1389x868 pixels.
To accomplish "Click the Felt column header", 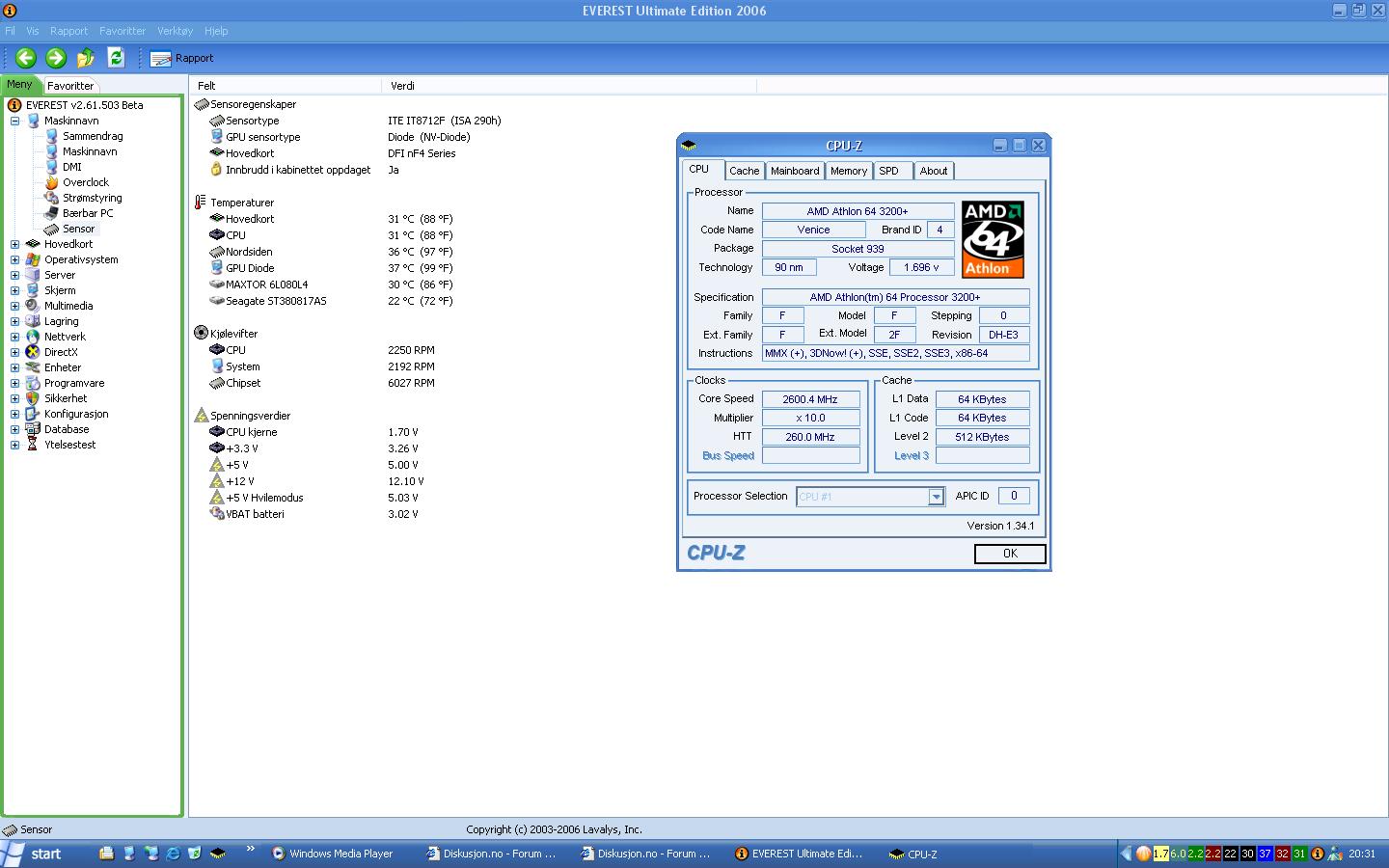I will click(286, 86).
